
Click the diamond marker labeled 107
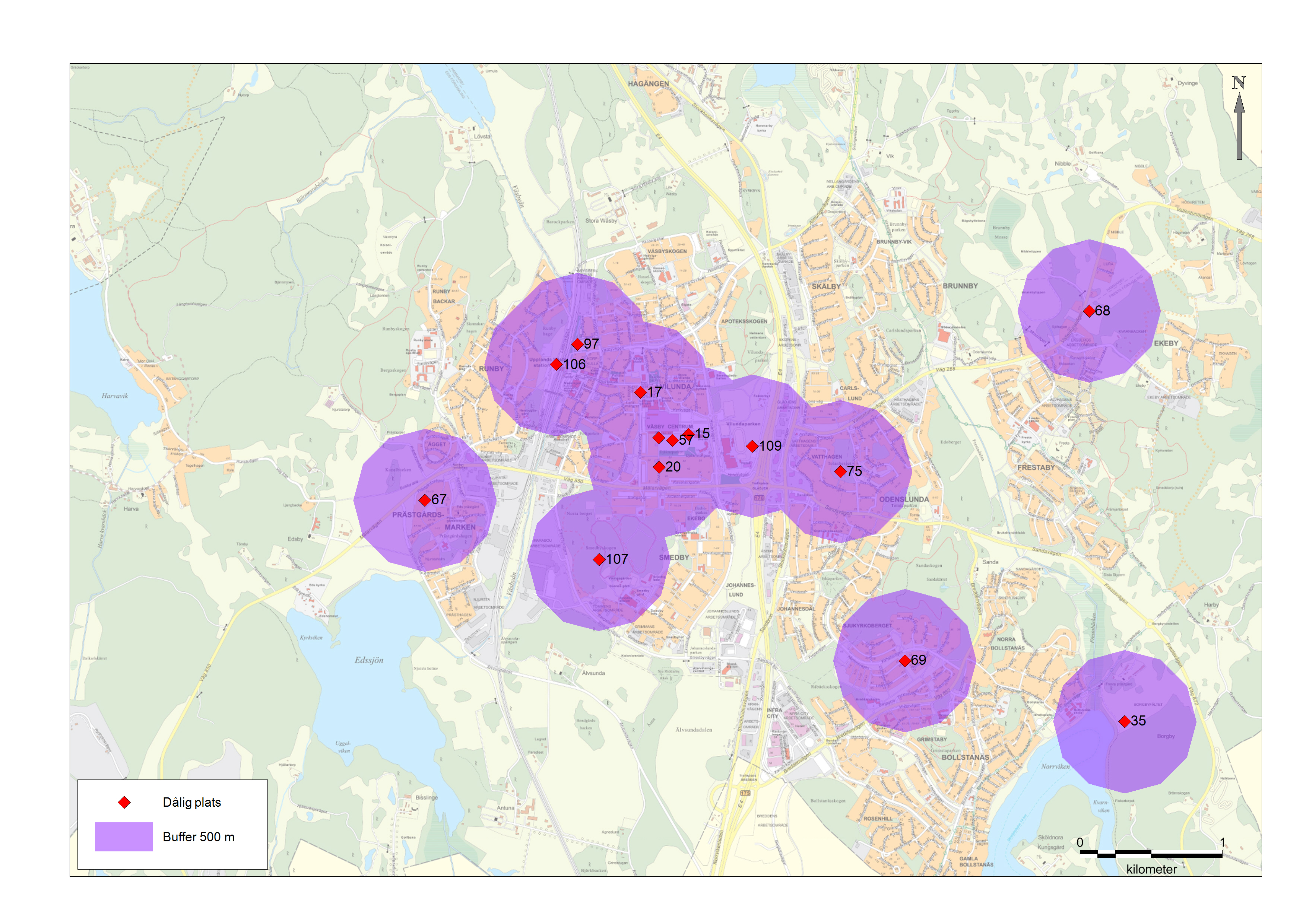(x=599, y=560)
